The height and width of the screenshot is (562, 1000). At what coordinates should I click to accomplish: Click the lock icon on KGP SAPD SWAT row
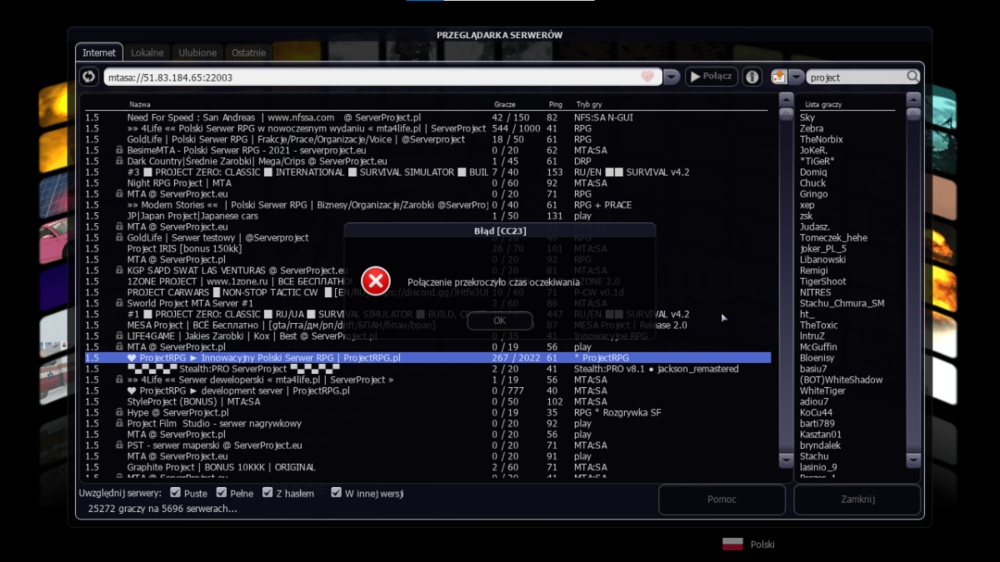(119, 270)
